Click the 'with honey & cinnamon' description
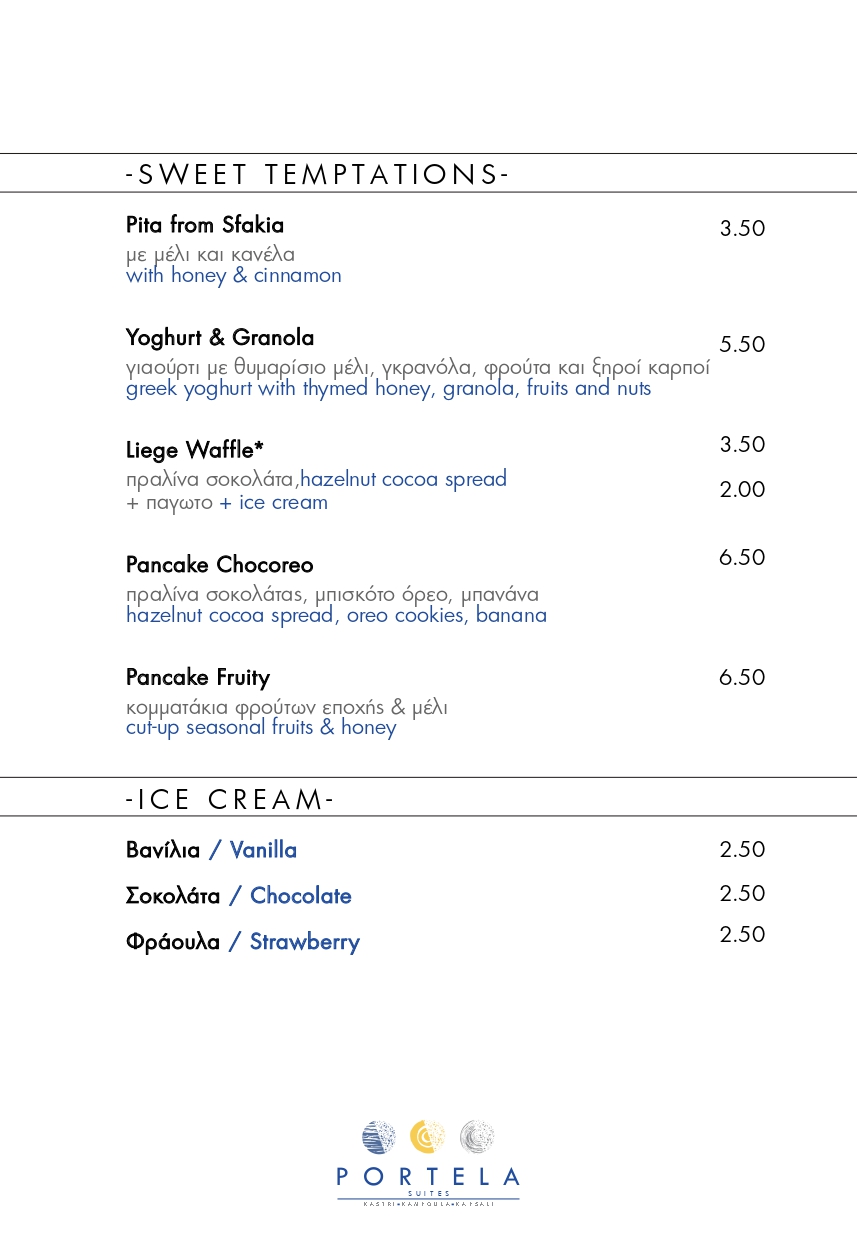Screen dimensions: 857x1241 pos(234,275)
